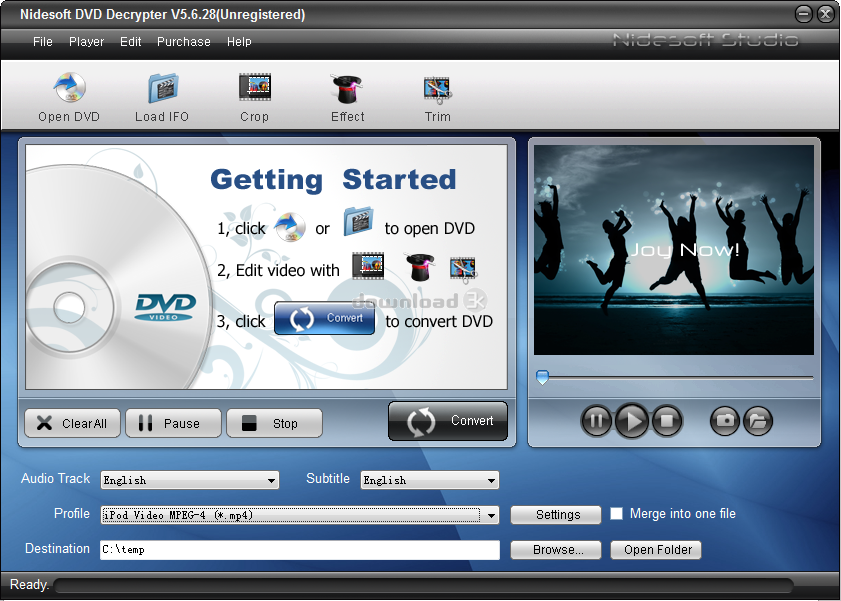Click the trim scissors icon in step 2
841x601 pixels.
pos(463,270)
